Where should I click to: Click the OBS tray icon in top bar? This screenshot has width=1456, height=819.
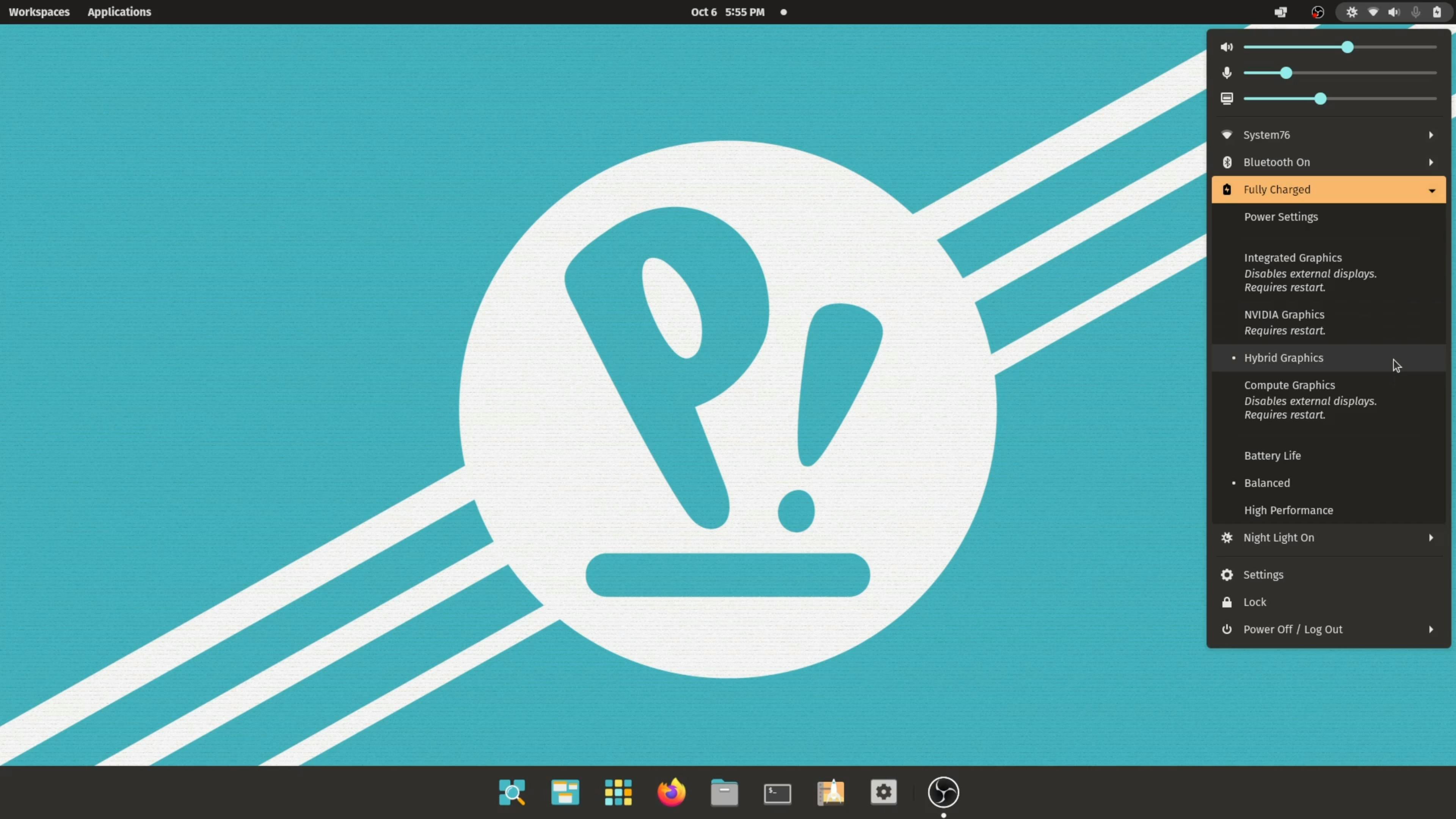[x=1318, y=12]
